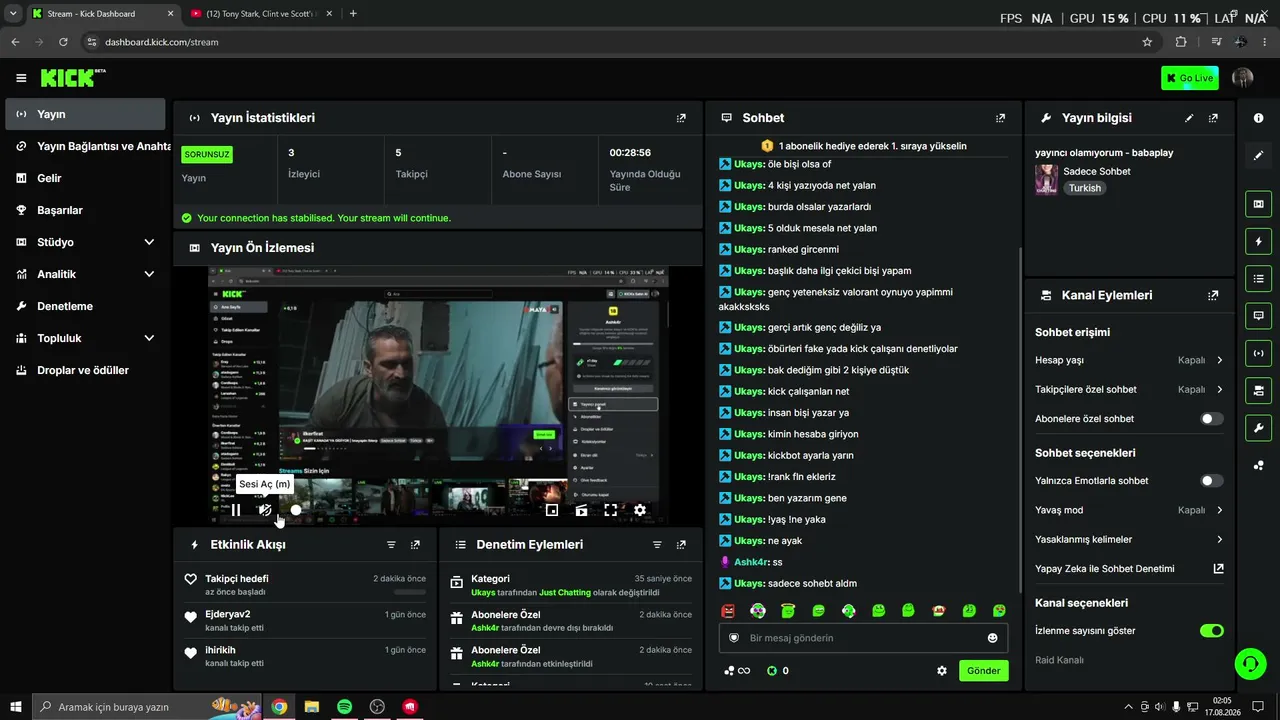Image resolution: width=1280 pixels, height=720 pixels.
Task: Pop out the Kanal Eylemleri panel
Action: coord(1213,296)
